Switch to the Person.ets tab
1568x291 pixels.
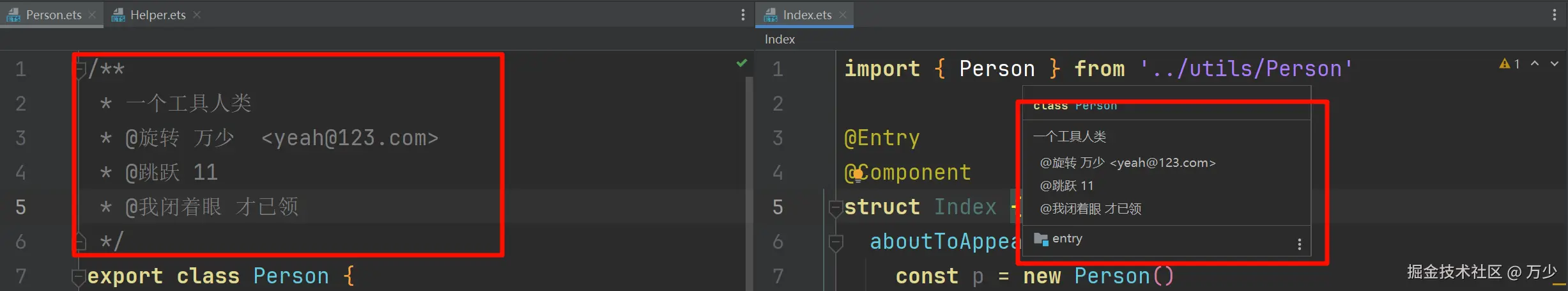click(x=54, y=15)
